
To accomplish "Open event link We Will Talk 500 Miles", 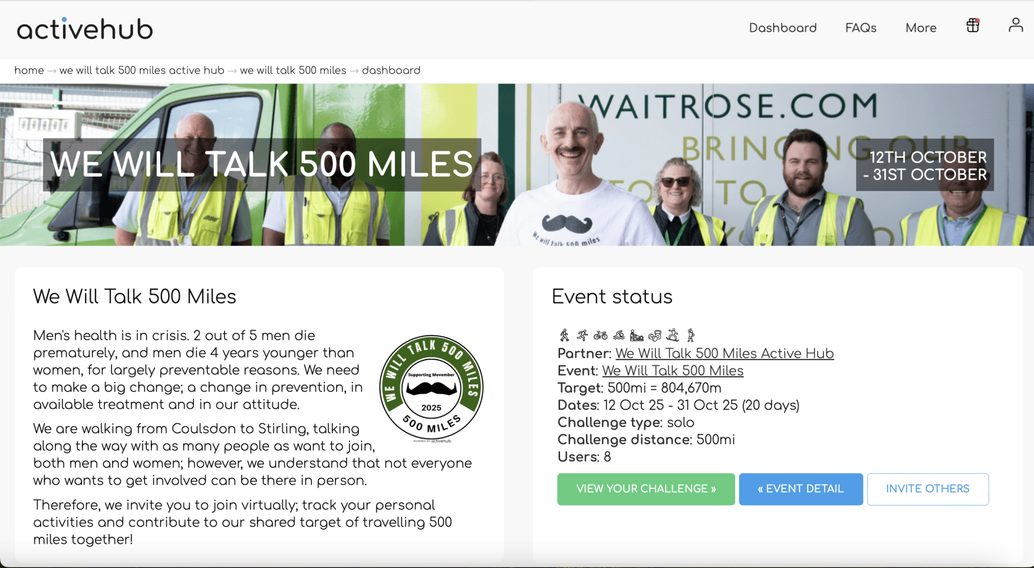I will tap(673, 371).
